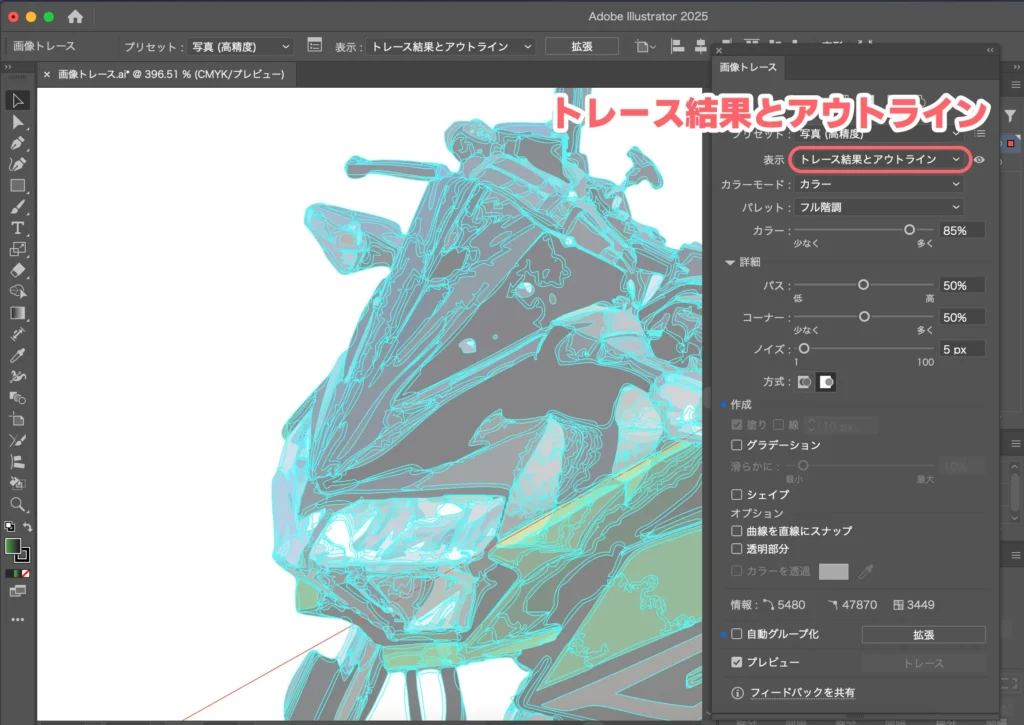Click 拡張 button in Image Trace panel
This screenshot has width=1024, height=725.
point(922,635)
